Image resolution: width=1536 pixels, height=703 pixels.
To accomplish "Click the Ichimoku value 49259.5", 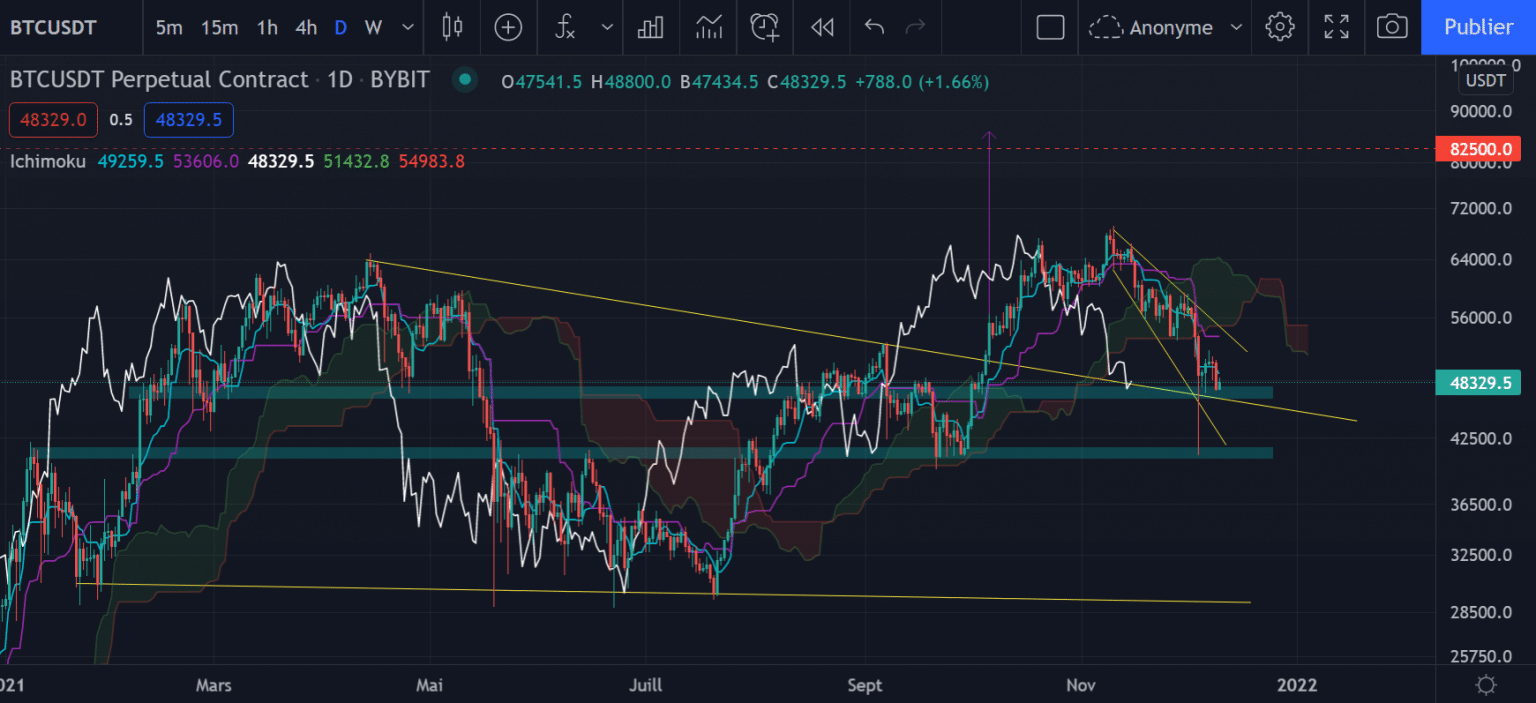I will 130,160.
